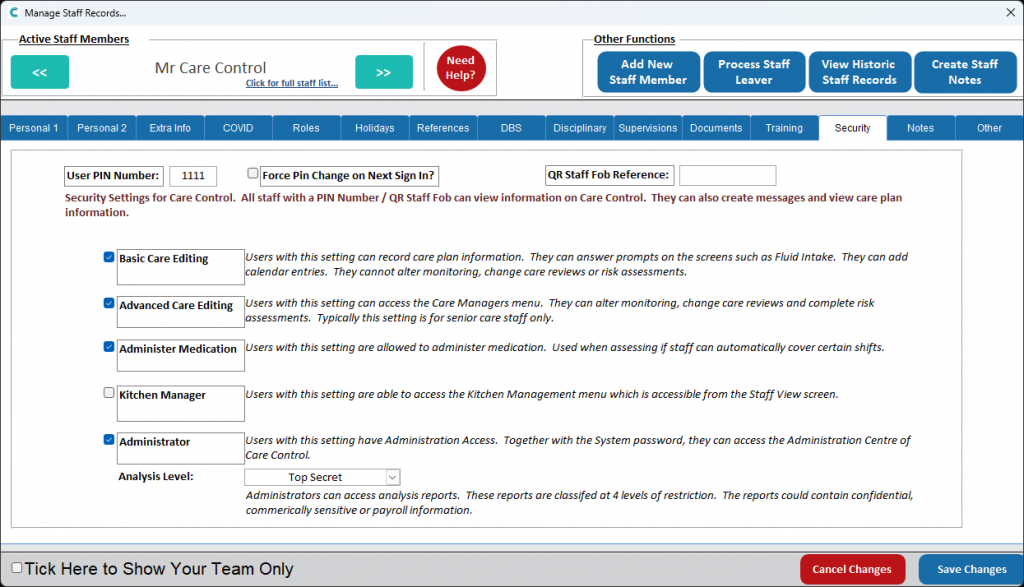Tick Force Pin Change on Next Sign In
The width and height of the screenshot is (1024, 587).
253,173
